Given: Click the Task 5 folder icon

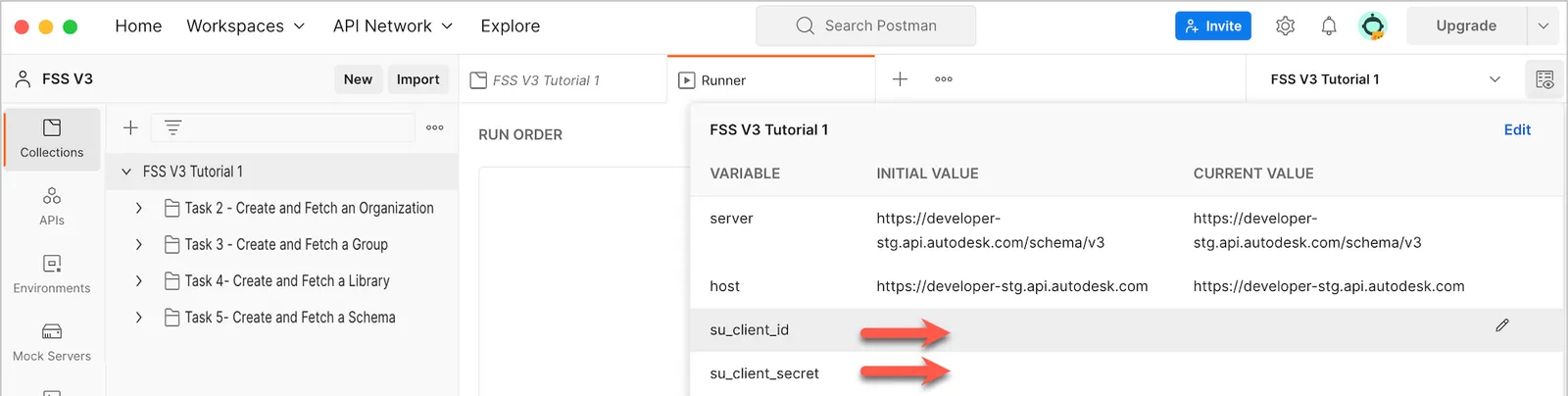Looking at the screenshot, I should (x=171, y=318).
